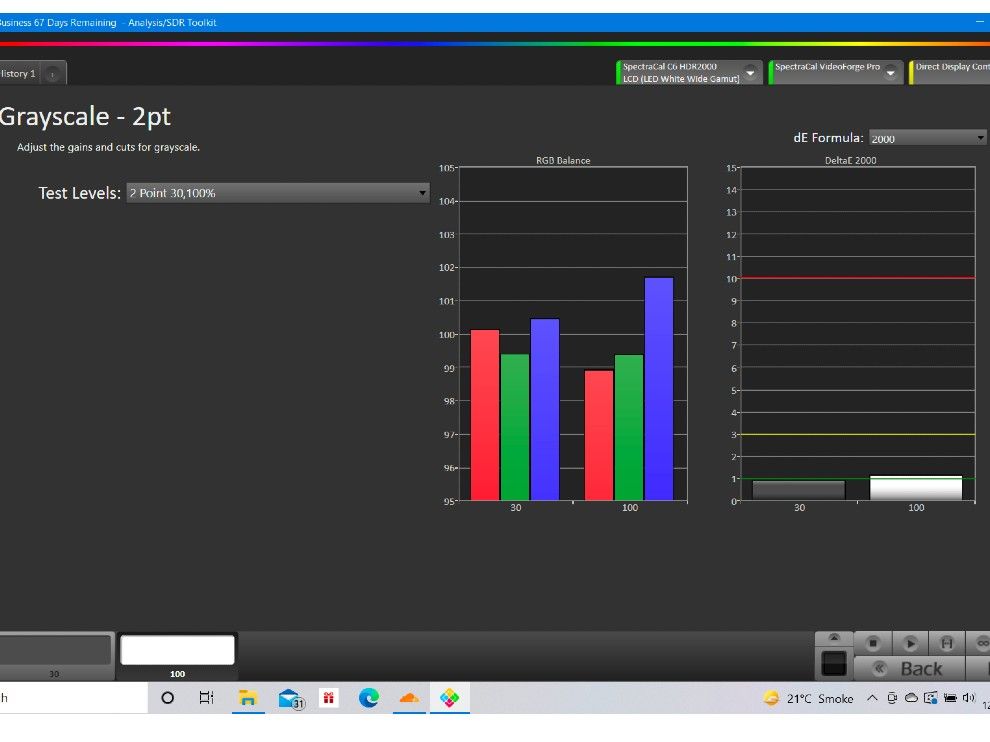Click the RGB Balance chart title
Viewport: 990px width, 742px height.
(563, 160)
